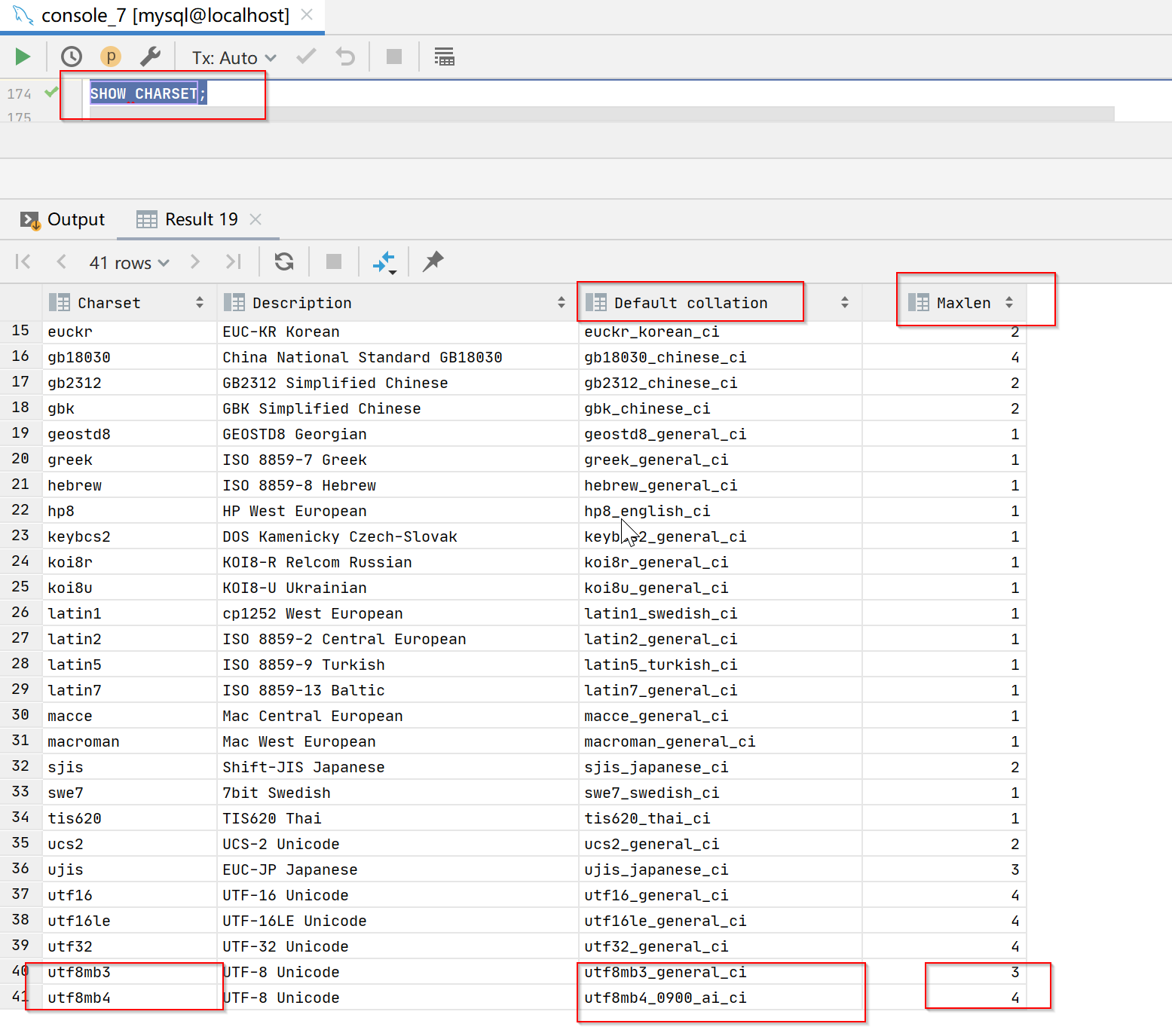Viewport: 1172px width, 1036px height.
Task: Select cell 'UTF-16LE Unicode'
Action: [x=397, y=921]
